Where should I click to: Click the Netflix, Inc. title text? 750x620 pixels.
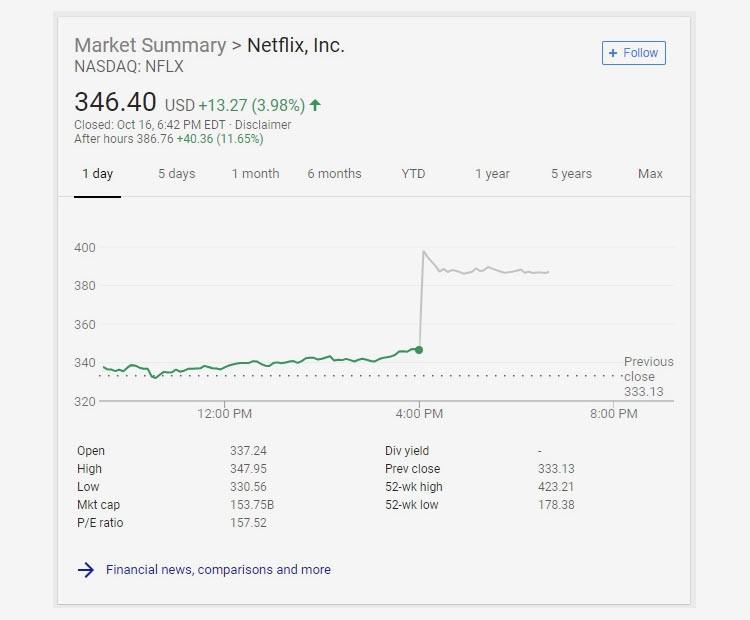pos(296,46)
